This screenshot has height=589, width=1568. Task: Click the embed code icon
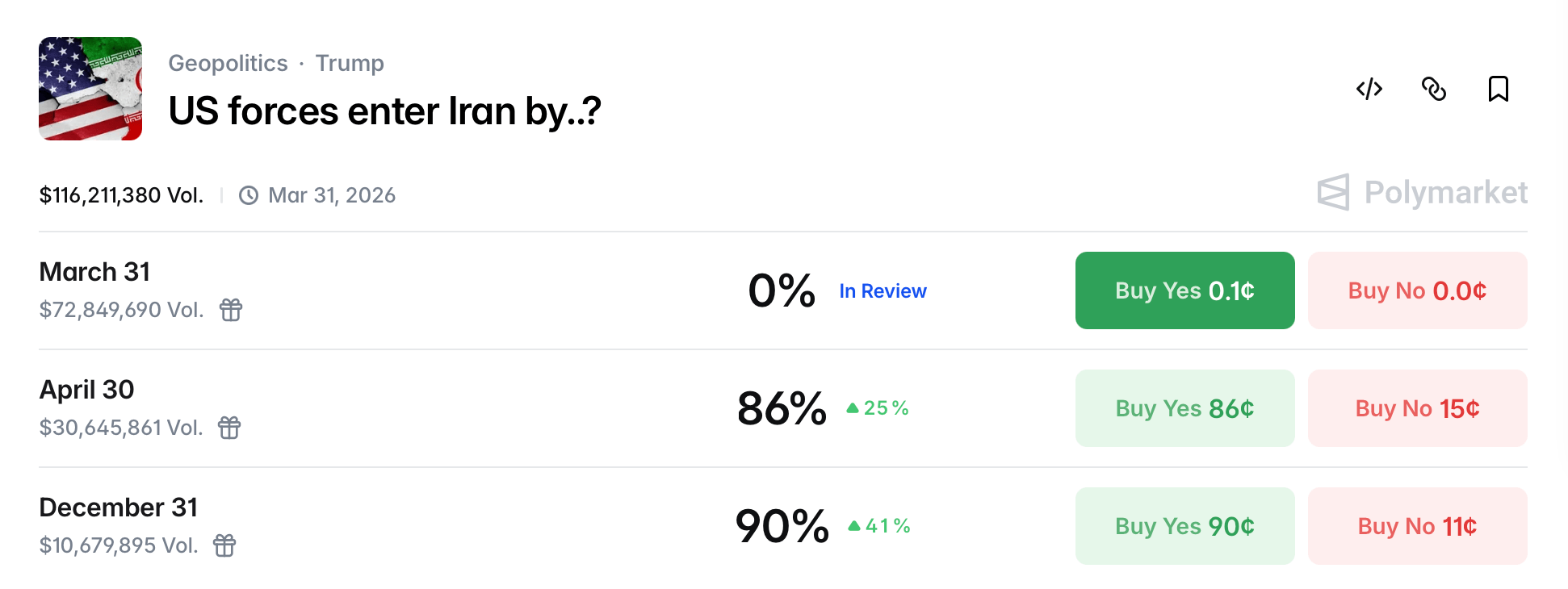pyautogui.click(x=1369, y=89)
